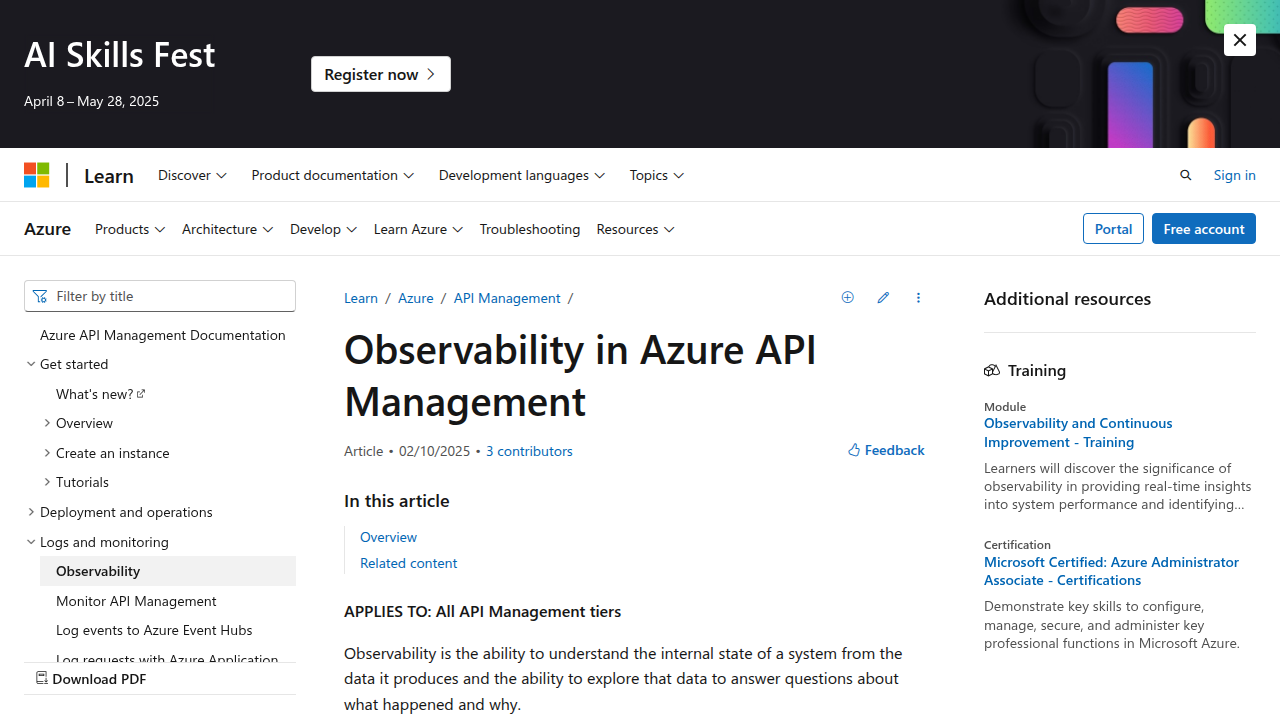1280x720 pixels.
Task: Click the Register now button
Action: tap(381, 74)
